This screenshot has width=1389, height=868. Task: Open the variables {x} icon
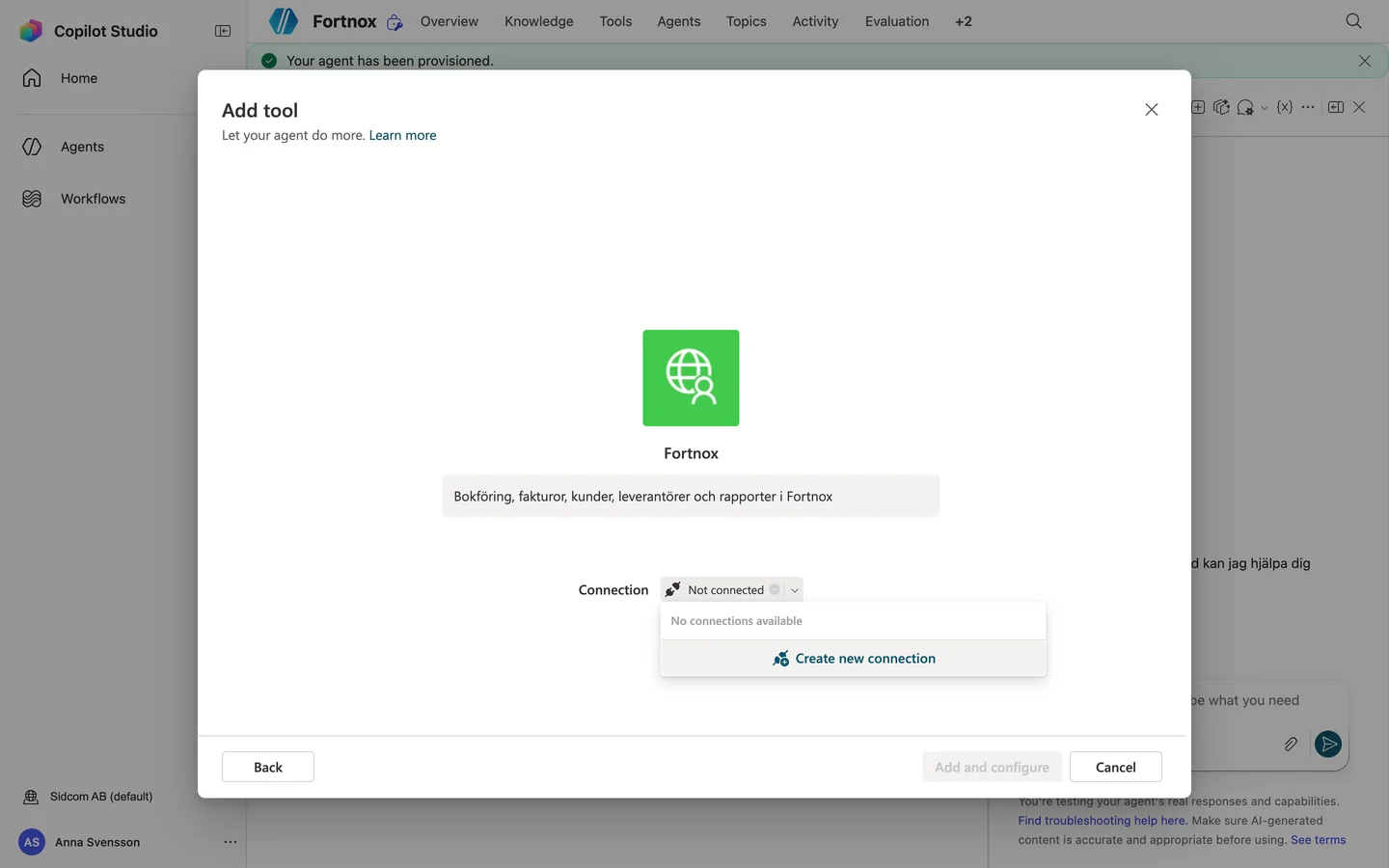[1284, 107]
